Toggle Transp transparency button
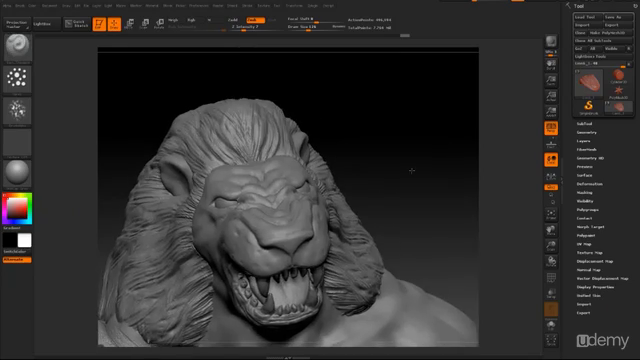This screenshot has height=360, width=640. pos(551,293)
